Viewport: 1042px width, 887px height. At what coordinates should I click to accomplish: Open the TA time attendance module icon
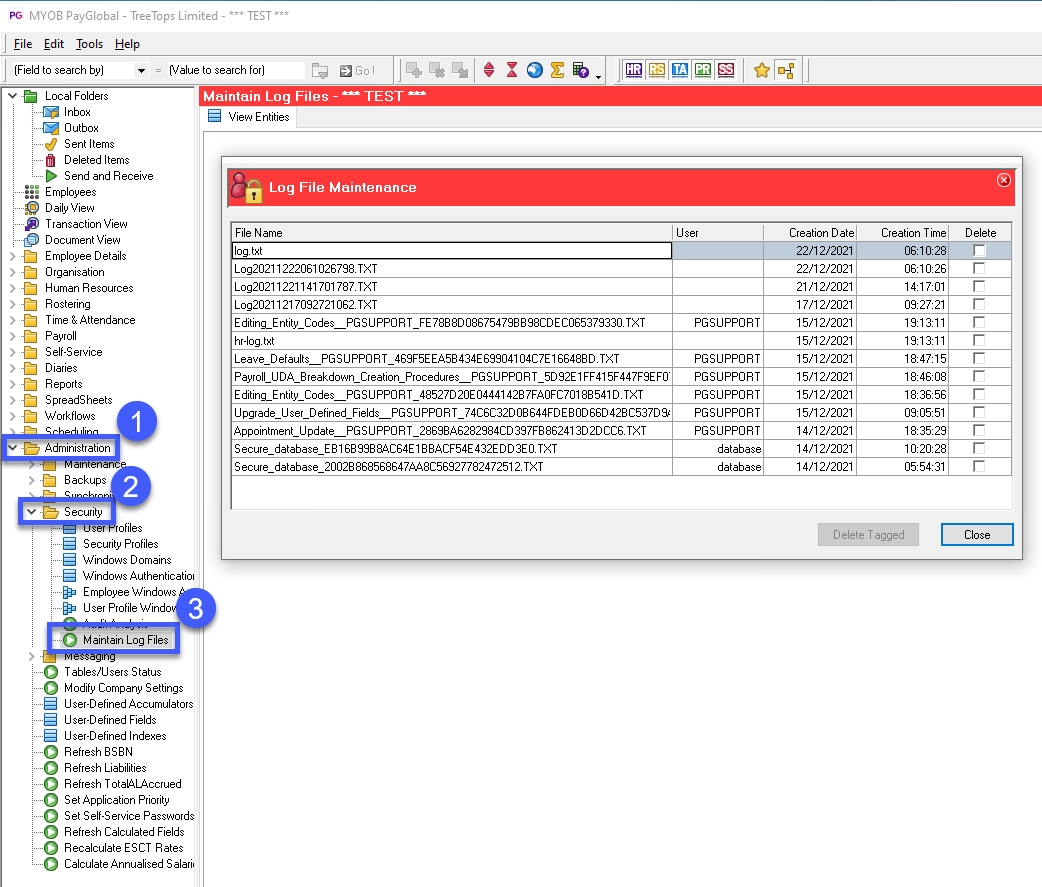point(680,70)
